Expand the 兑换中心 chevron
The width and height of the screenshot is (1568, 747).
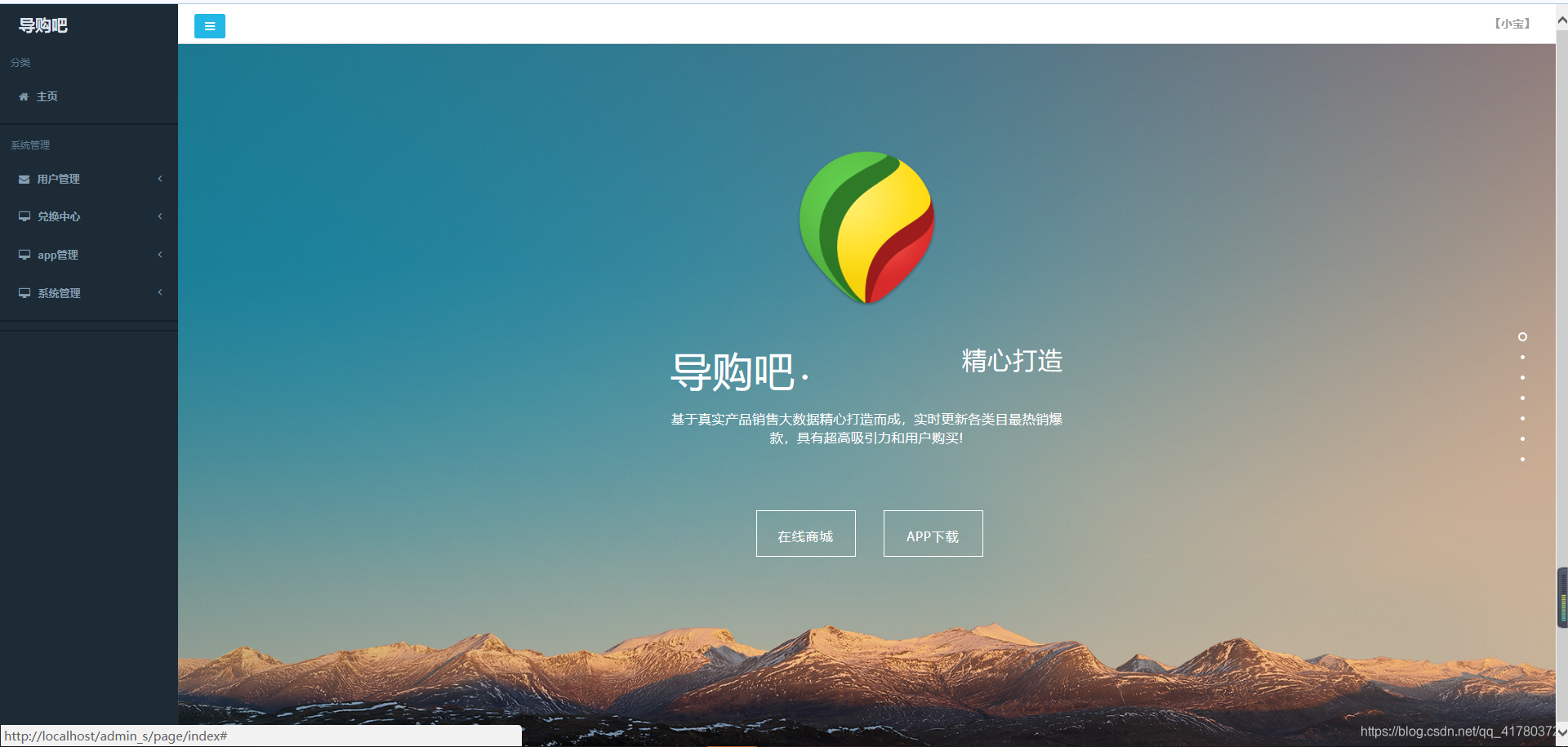[x=160, y=216]
